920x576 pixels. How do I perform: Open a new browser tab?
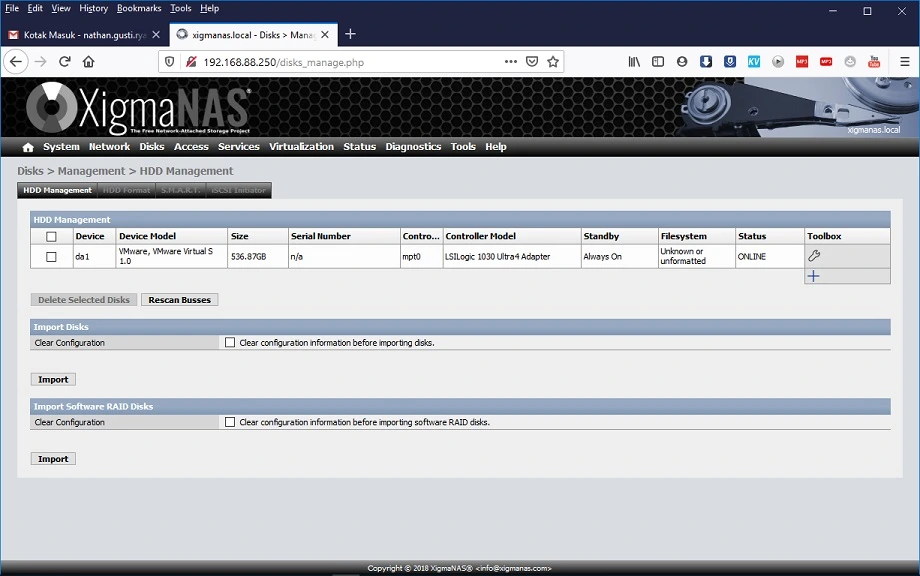350,35
